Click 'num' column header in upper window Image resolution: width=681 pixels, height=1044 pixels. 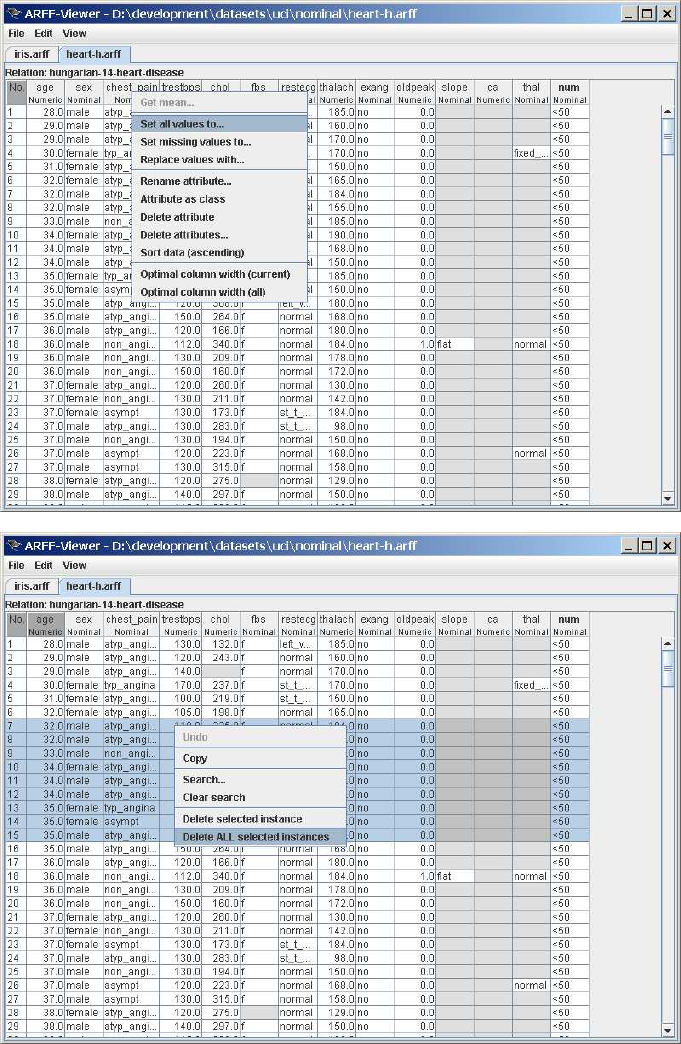tap(569, 93)
